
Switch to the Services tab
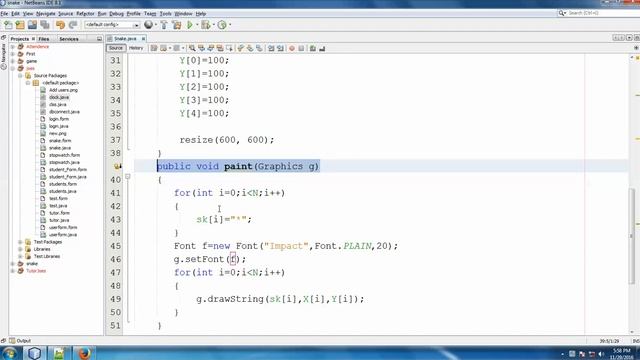point(69,39)
